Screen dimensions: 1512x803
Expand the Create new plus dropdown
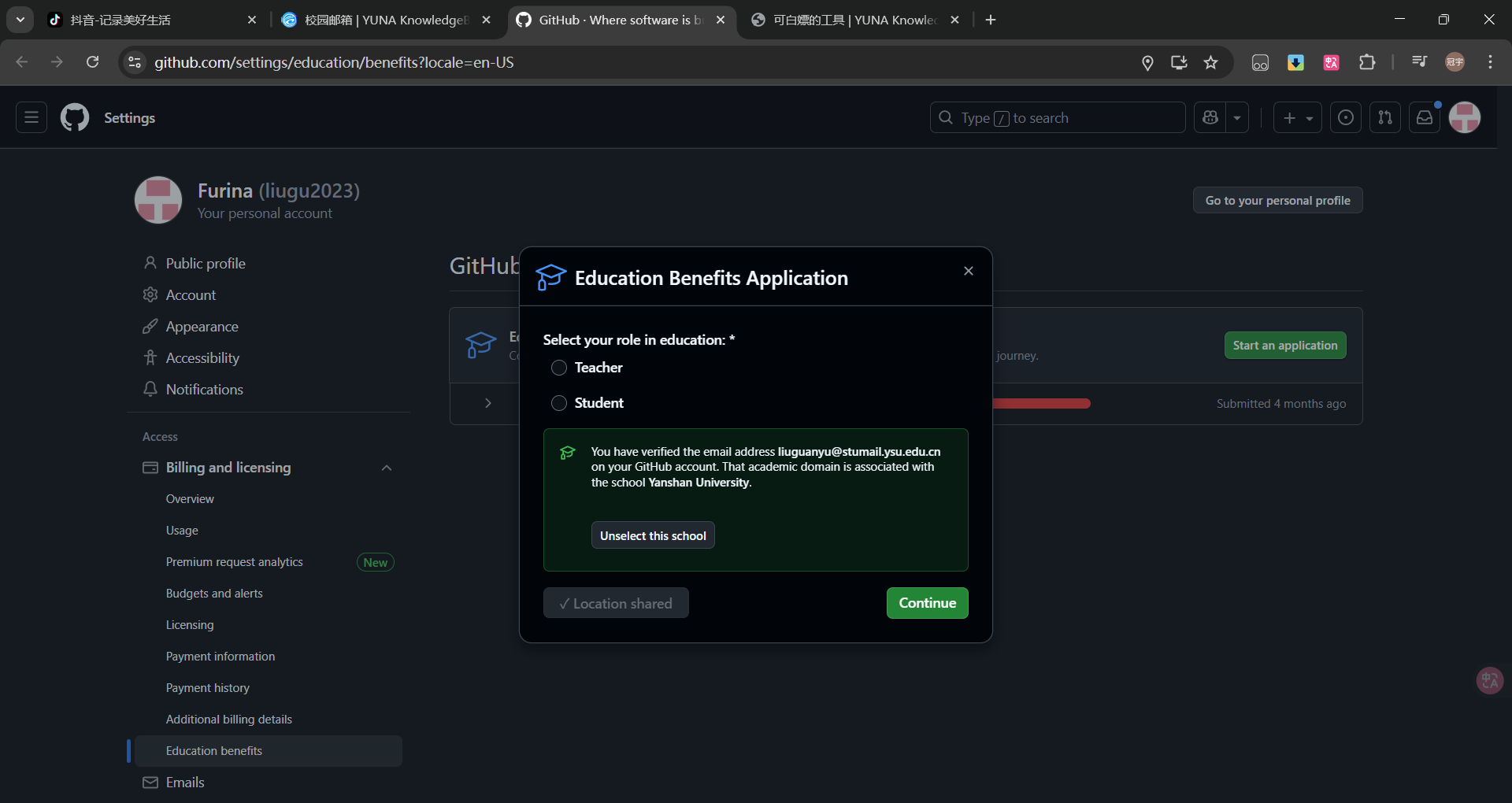coord(1297,117)
